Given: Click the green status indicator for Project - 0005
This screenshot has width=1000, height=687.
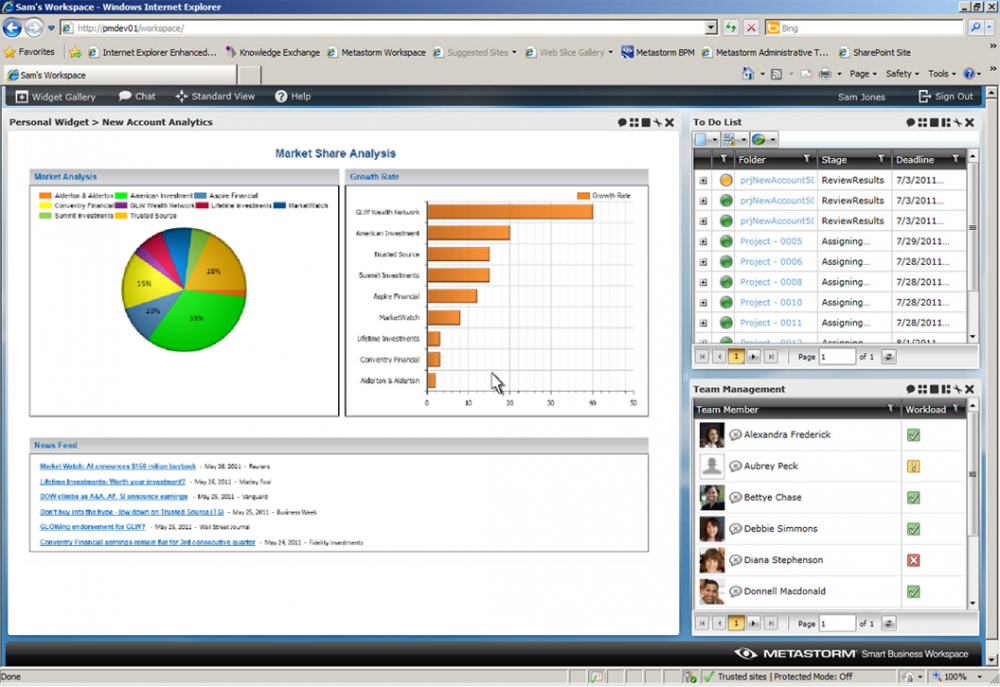Looking at the screenshot, I should tap(726, 242).
